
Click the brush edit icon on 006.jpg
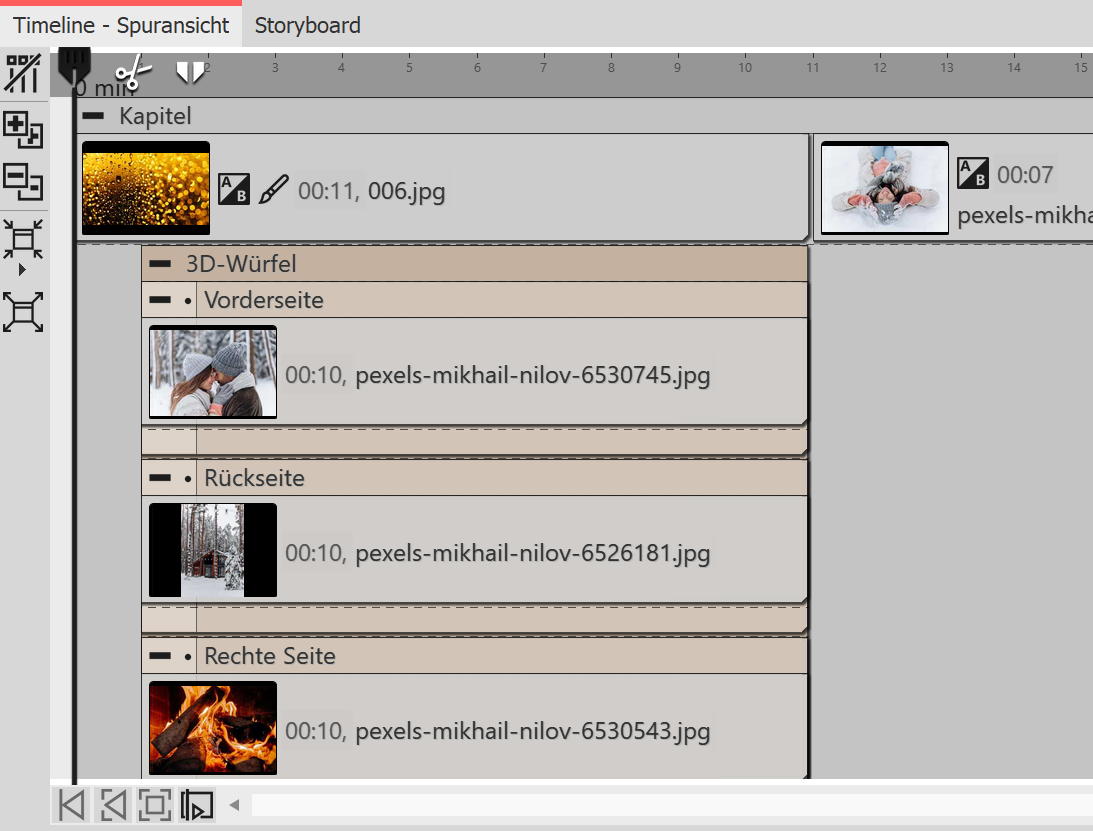coord(272,189)
